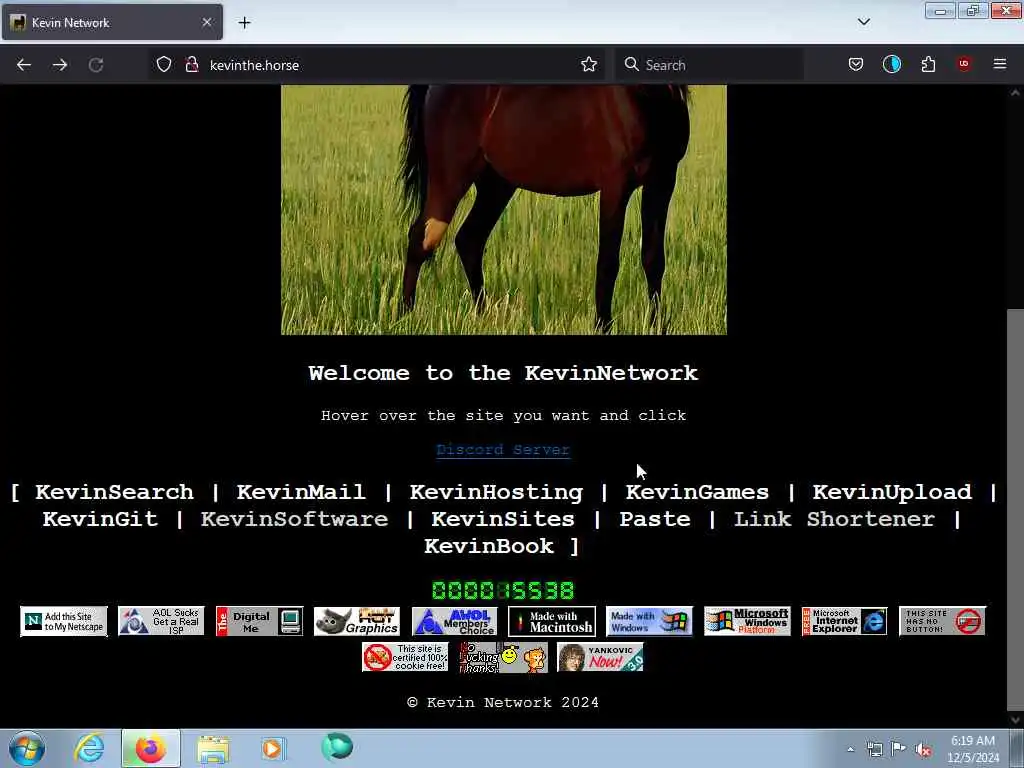Open the KevinGit link

(100, 519)
